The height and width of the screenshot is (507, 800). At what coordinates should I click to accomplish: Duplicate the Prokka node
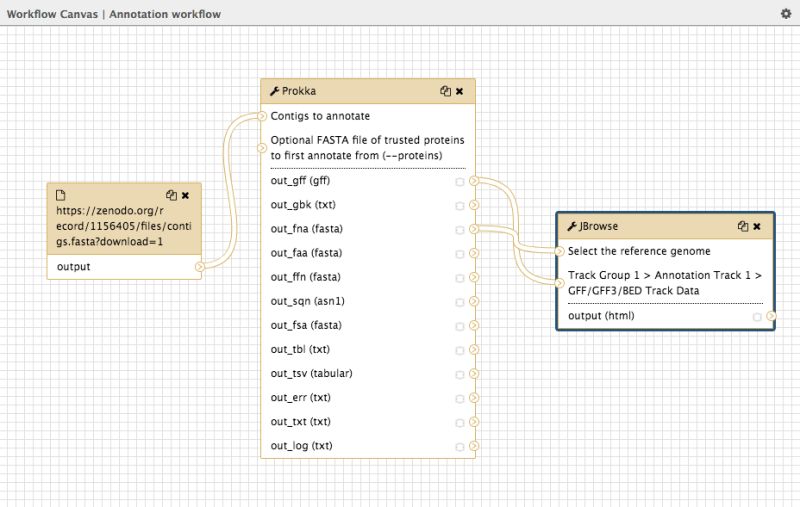point(445,91)
